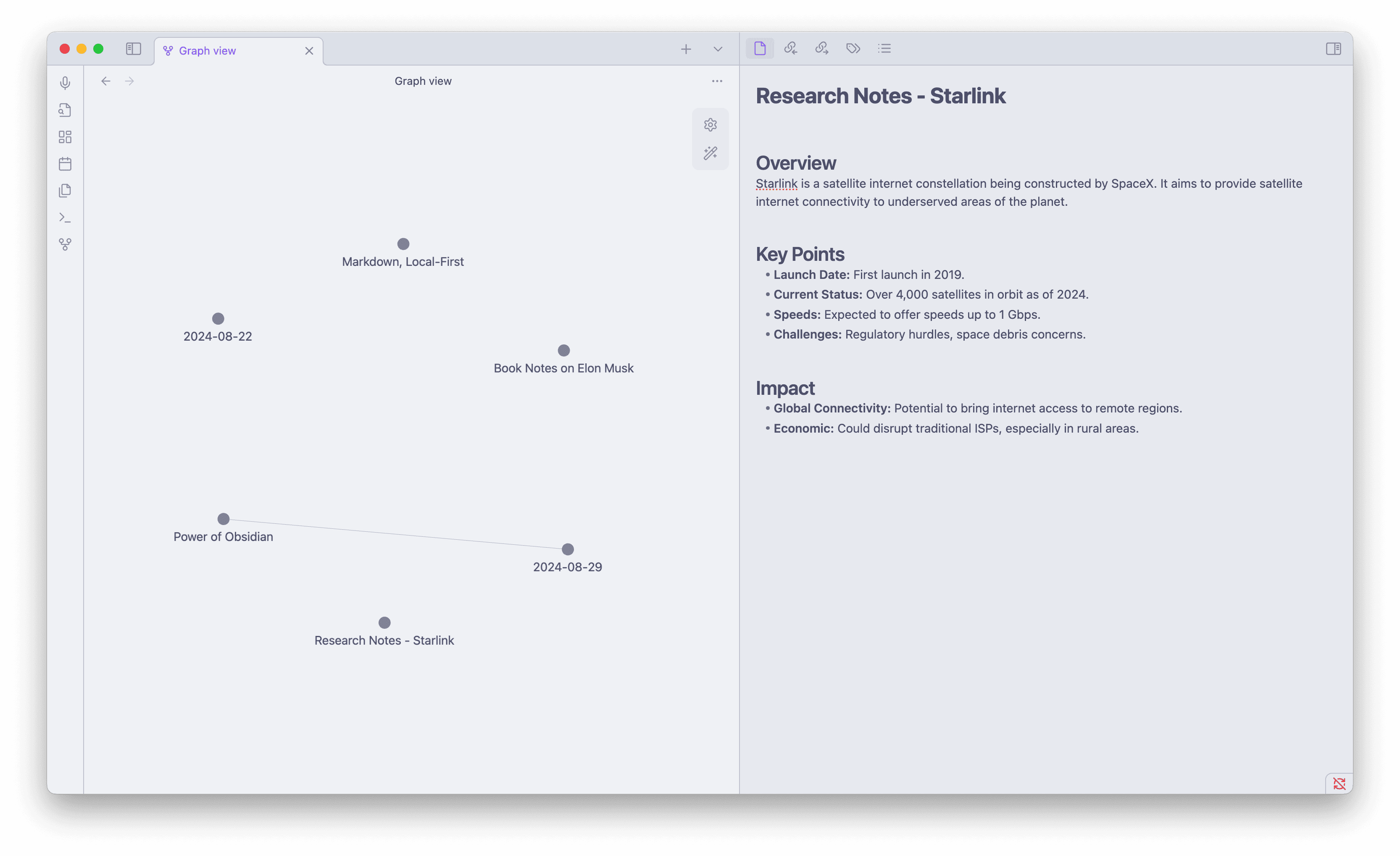Viewport: 1400px width, 856px height.
Task: Expand the tab list dropdown chevron
Action: 718,50
